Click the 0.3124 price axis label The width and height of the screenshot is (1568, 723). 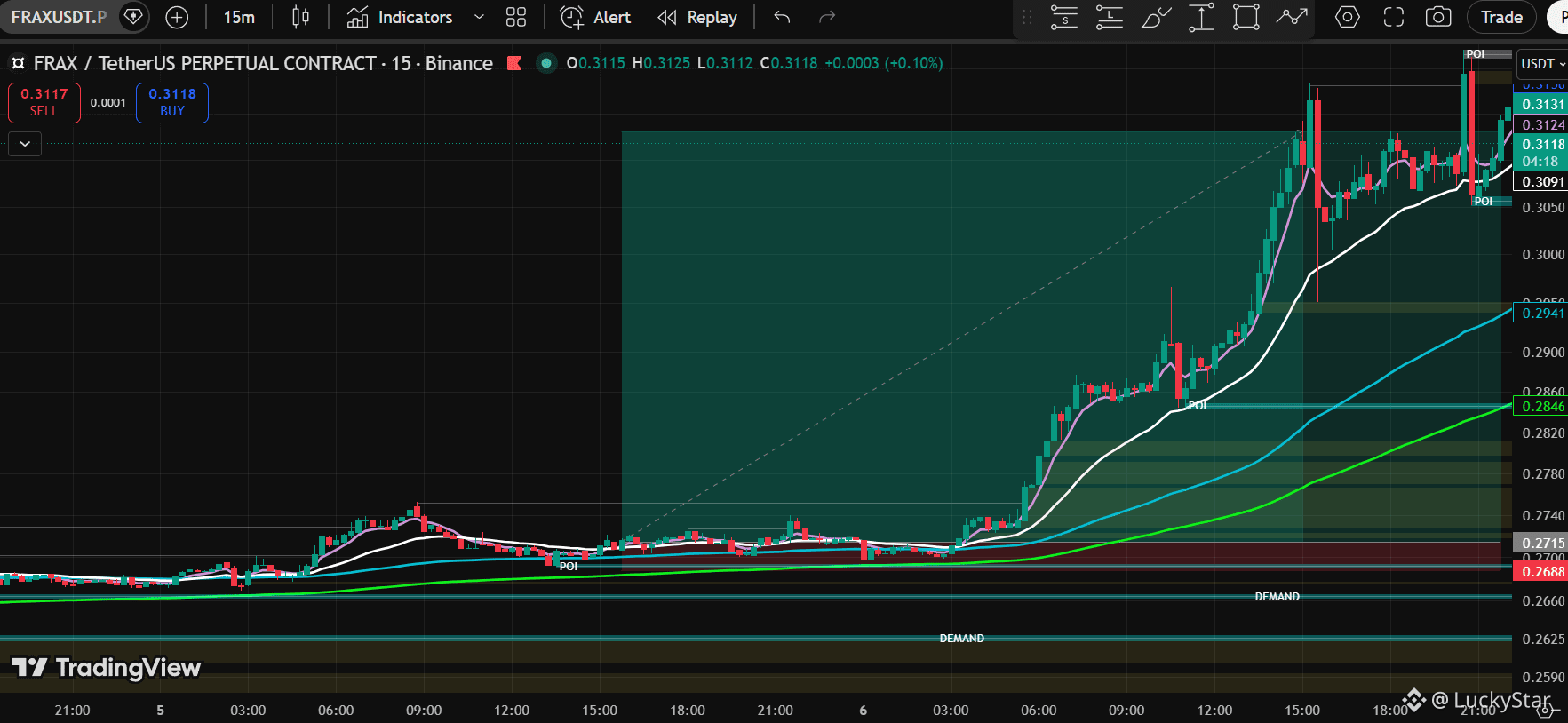point(1542,125)
